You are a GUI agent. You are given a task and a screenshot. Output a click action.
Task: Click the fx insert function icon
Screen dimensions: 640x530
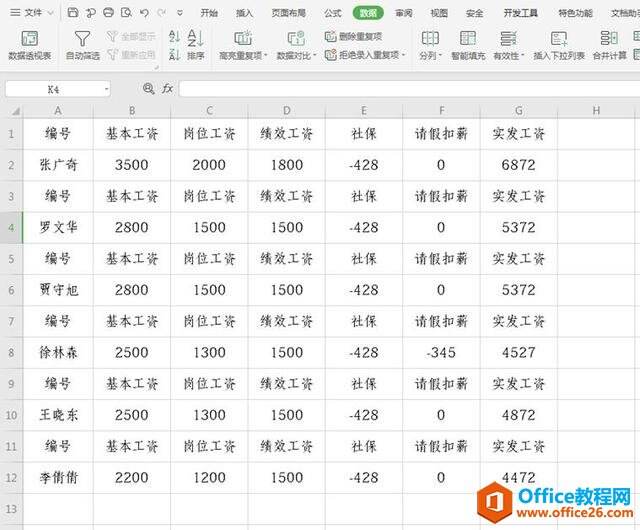pyautogui.click(x=167, y=89)
